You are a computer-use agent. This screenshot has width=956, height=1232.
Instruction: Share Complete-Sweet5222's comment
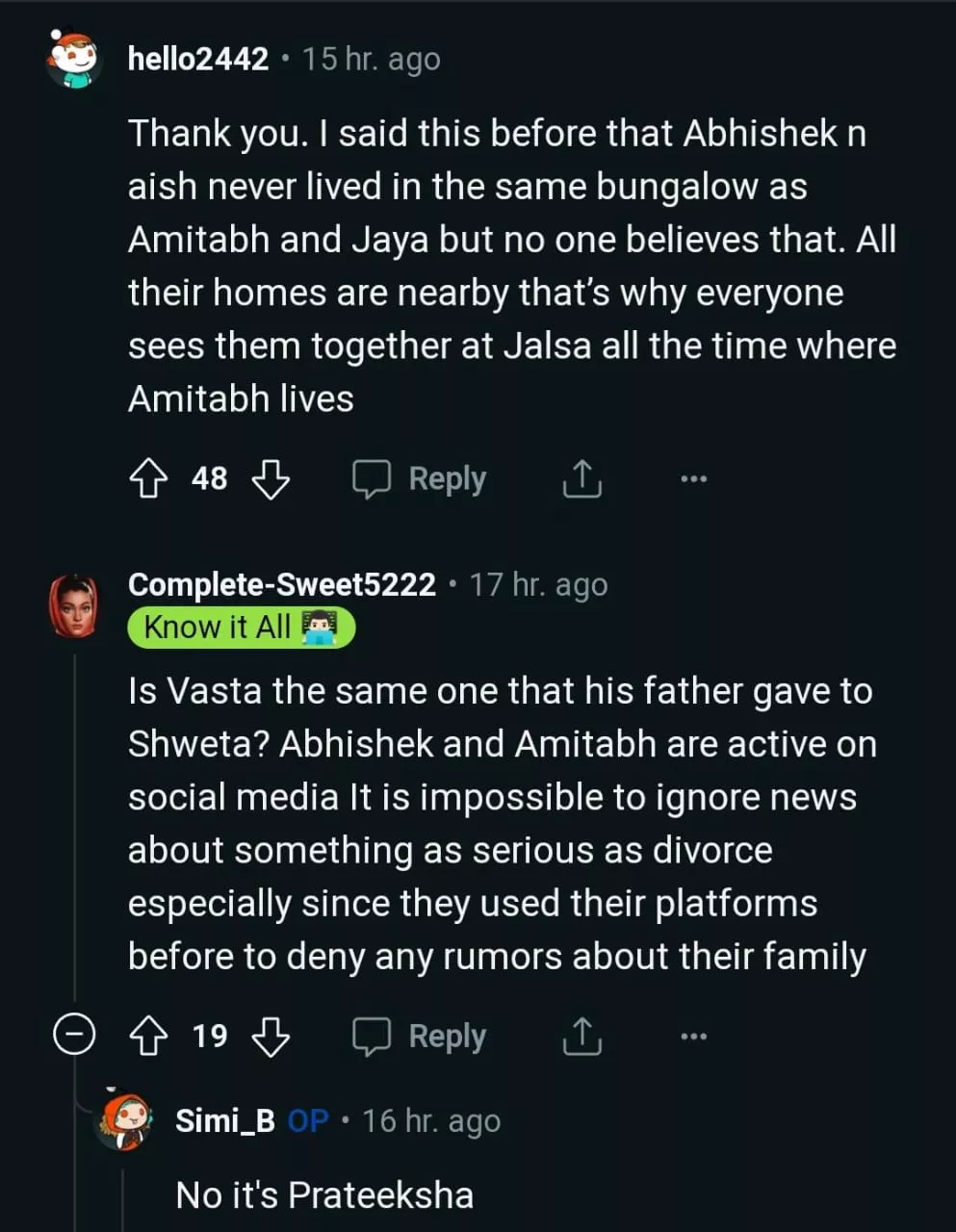pyautogui.click(x=581, y=1036)
